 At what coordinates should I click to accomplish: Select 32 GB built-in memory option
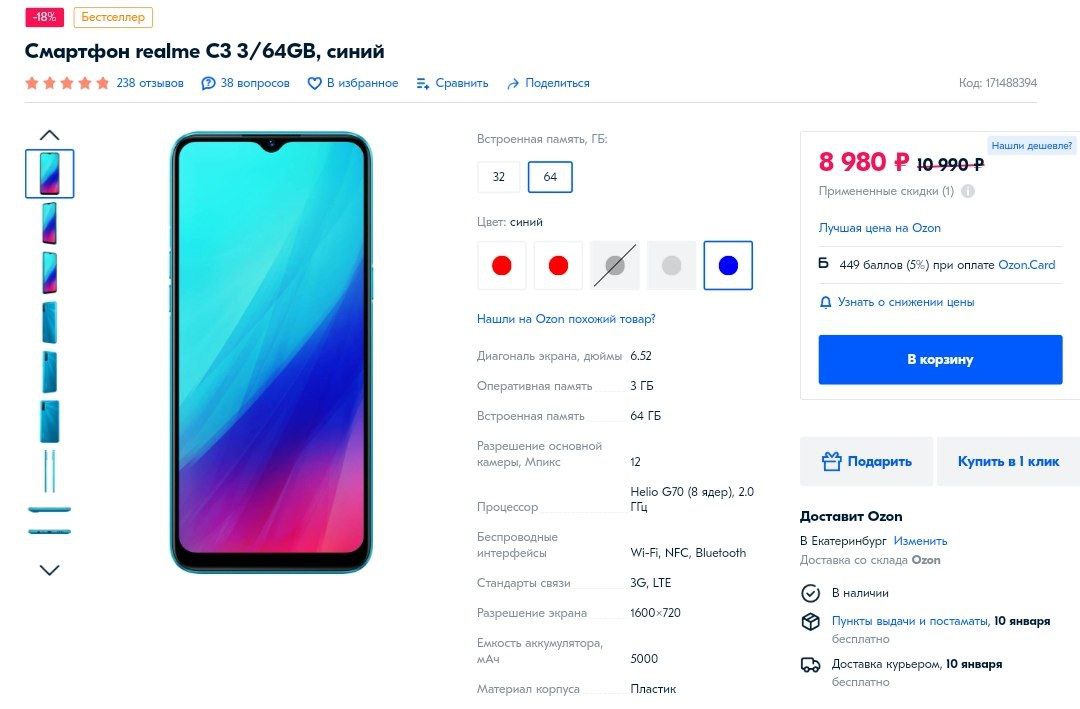(x=499, y=177)
